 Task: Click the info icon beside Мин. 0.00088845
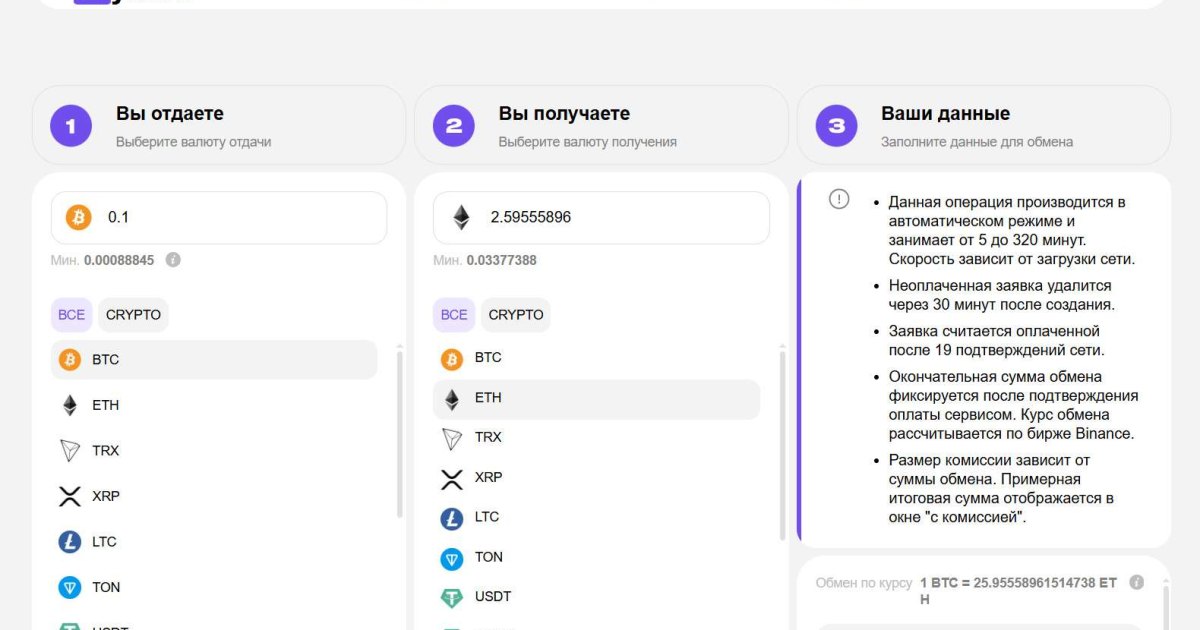point(173,260)
